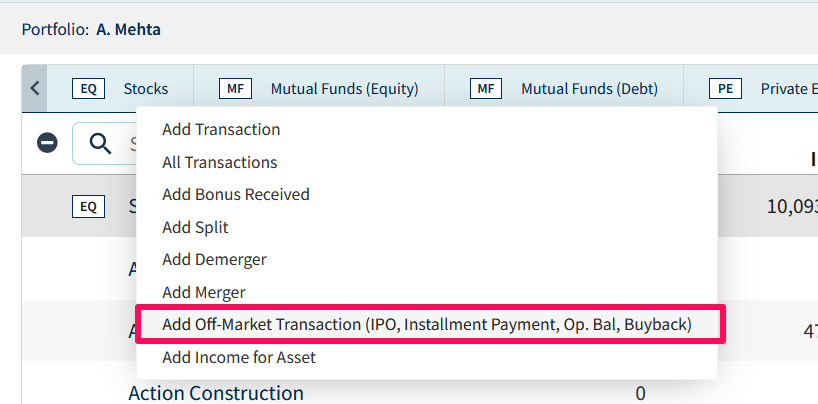
Task: Select Add Off-Market Transaction option
Action: click(427, 325)
